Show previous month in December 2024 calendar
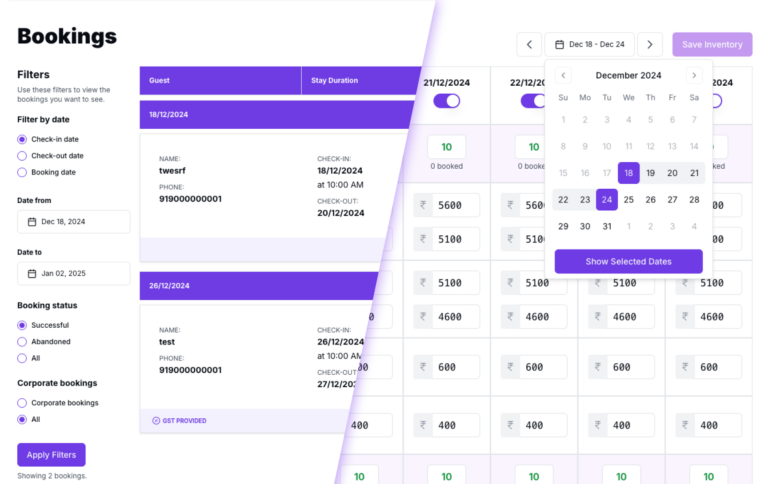 point(563,75)
